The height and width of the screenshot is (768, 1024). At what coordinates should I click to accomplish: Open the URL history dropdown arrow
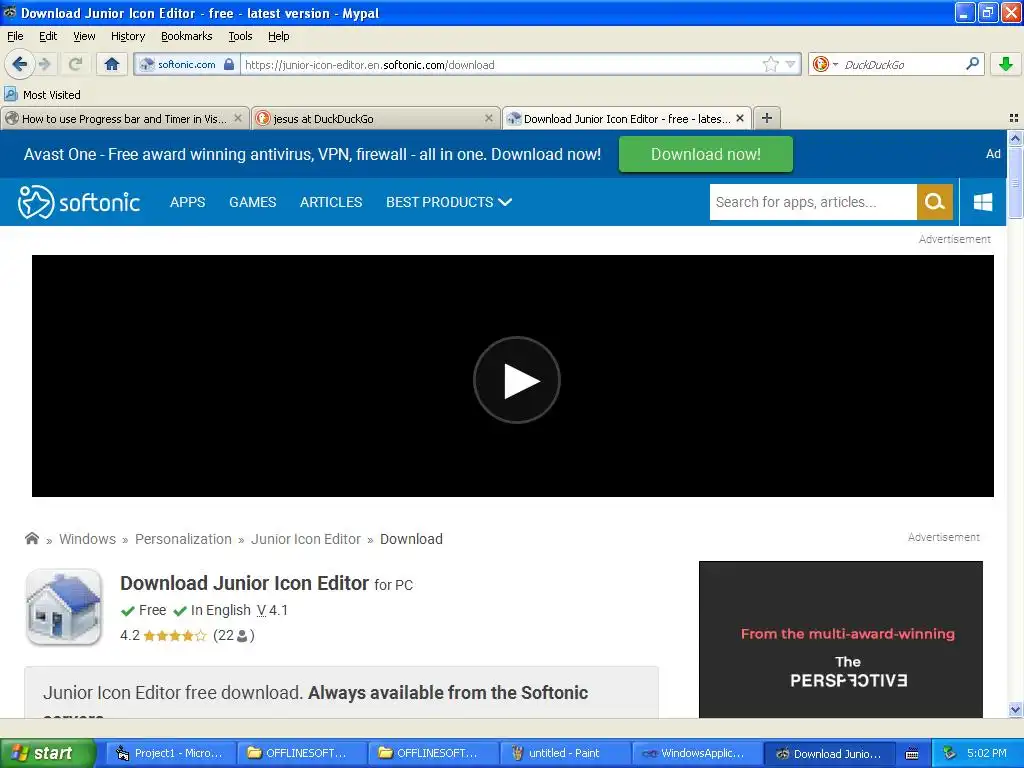pyautogui.click(x=790, y=64)
